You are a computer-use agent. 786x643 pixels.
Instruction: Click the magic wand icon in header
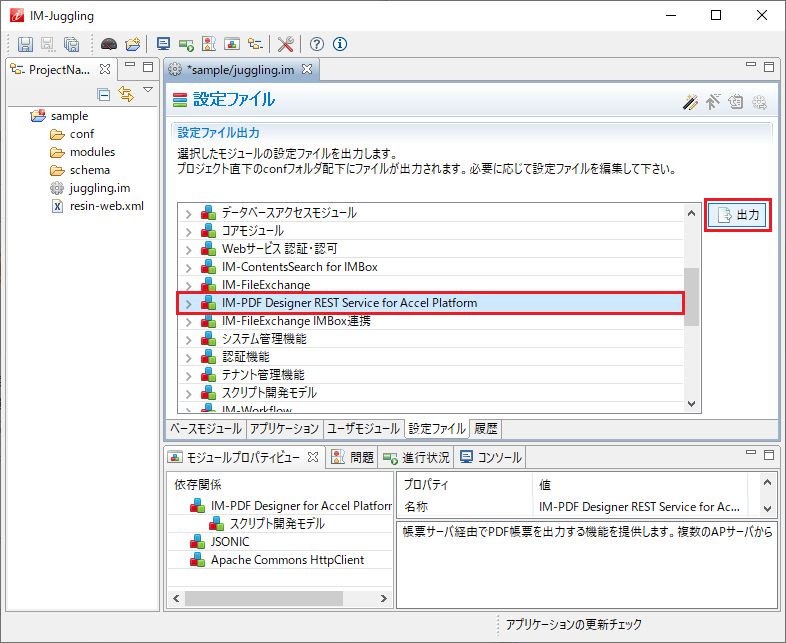click(690, 102)
